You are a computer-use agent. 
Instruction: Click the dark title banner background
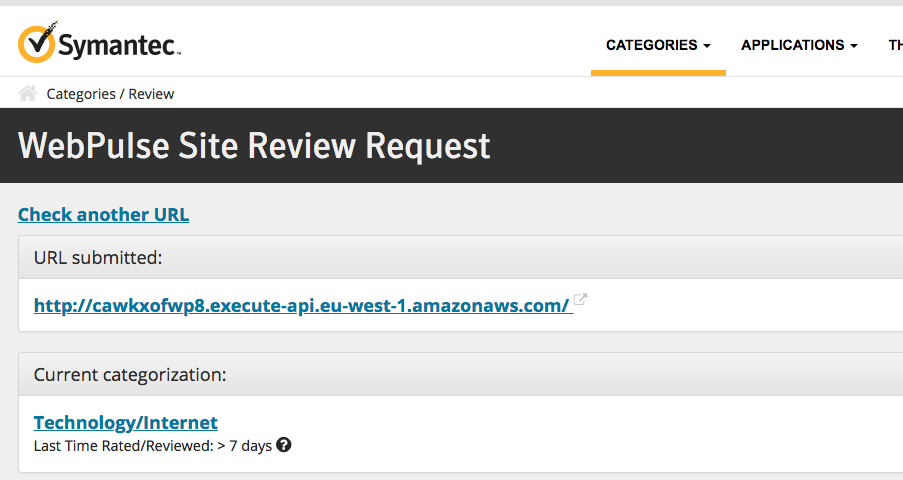pos(700,146)
